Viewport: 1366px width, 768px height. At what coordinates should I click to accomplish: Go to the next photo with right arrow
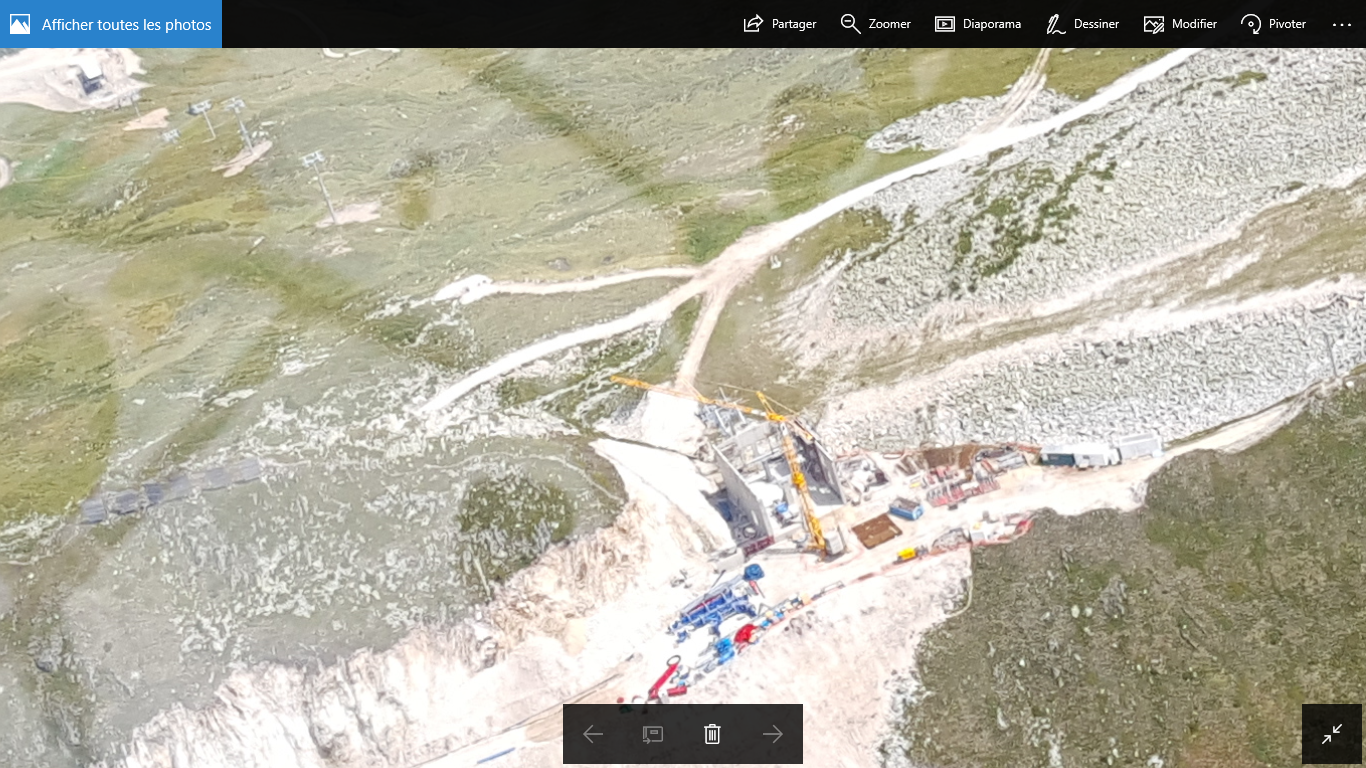coord(772,734)
